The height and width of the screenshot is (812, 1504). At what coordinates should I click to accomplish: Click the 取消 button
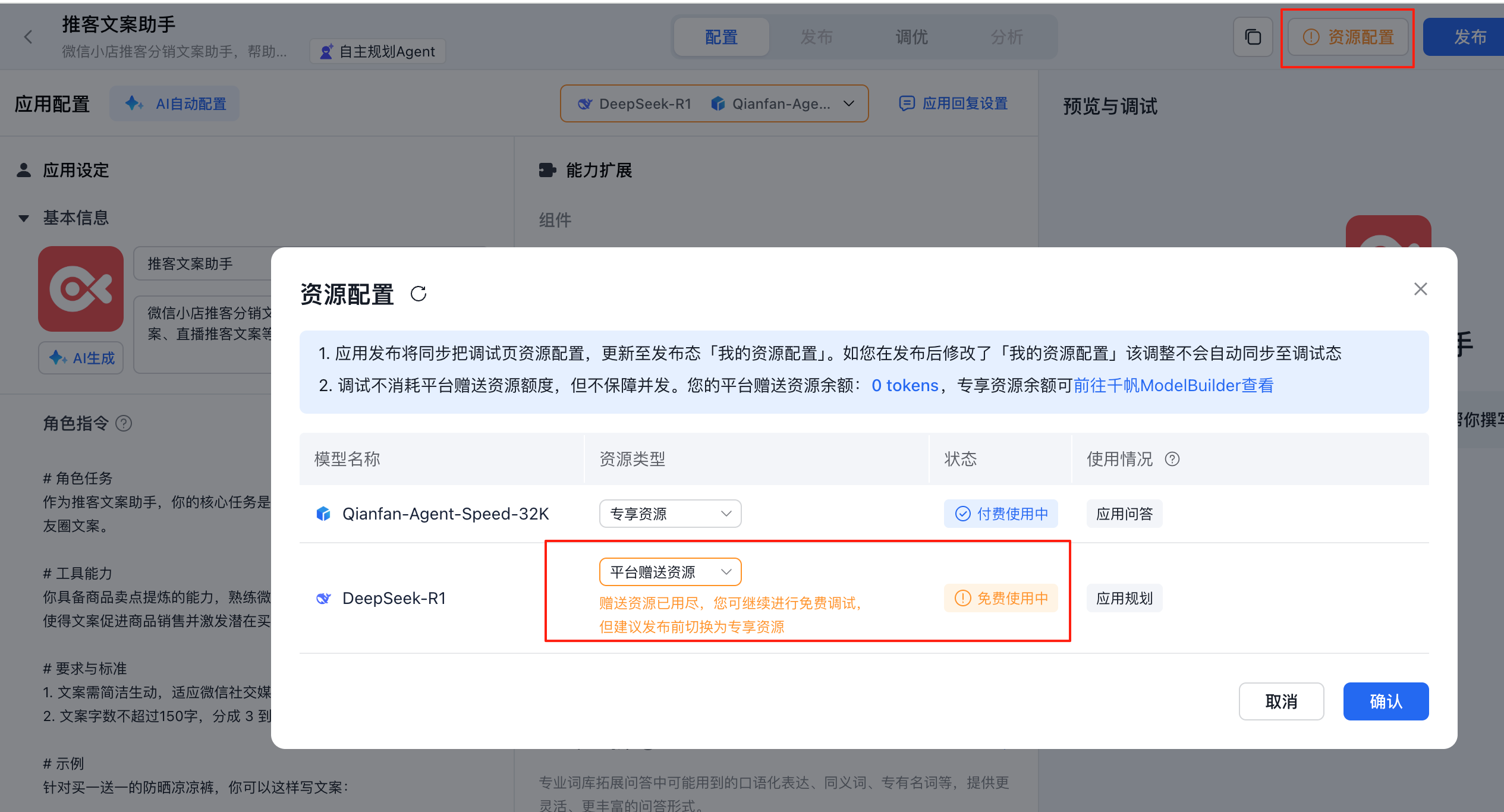click(x=1281, y=701)
